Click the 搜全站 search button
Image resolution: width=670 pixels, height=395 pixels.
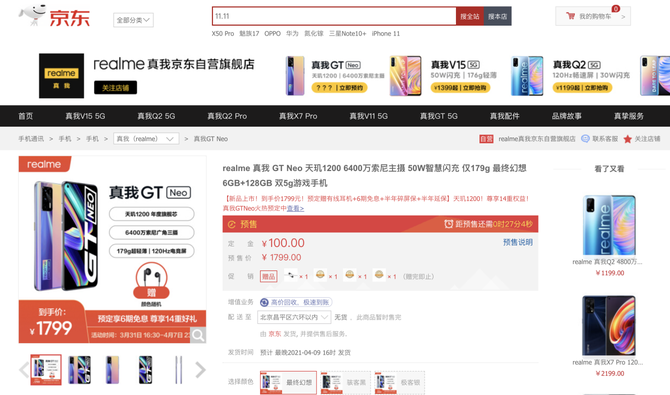(470, 16)
